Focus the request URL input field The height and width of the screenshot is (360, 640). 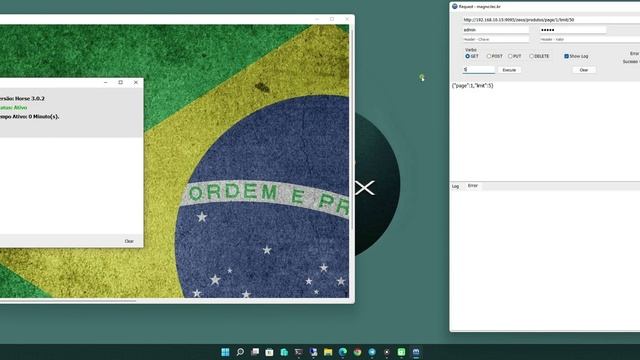(x=551, y=20)
